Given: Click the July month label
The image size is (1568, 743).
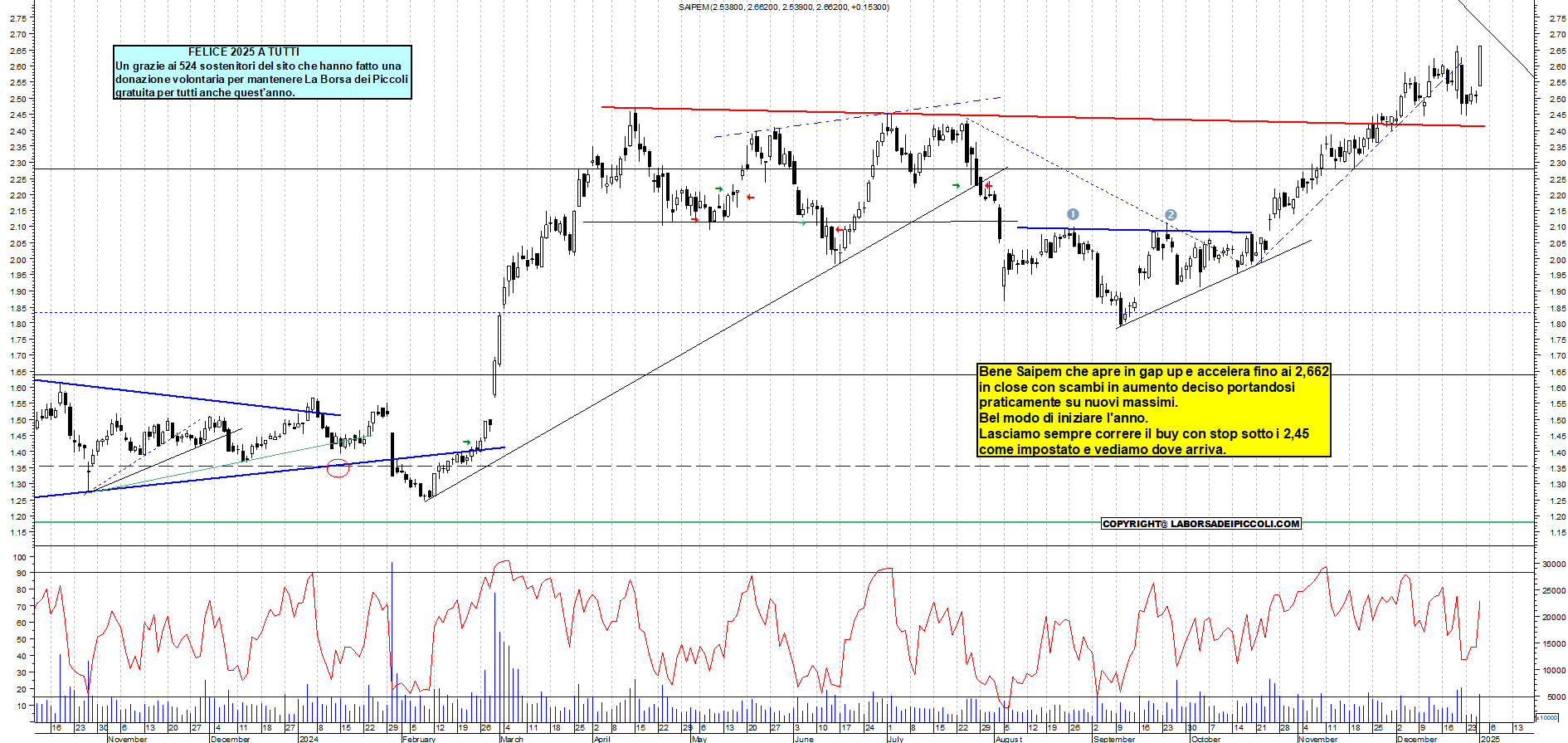Looking at the screenshot, I should (895, 739).
